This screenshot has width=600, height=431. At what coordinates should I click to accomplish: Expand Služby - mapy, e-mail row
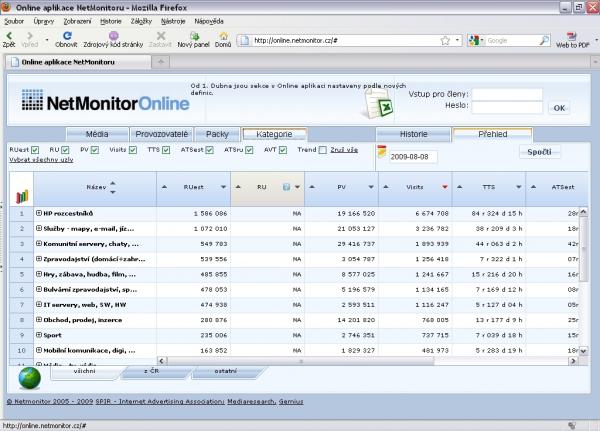point(39,228)
